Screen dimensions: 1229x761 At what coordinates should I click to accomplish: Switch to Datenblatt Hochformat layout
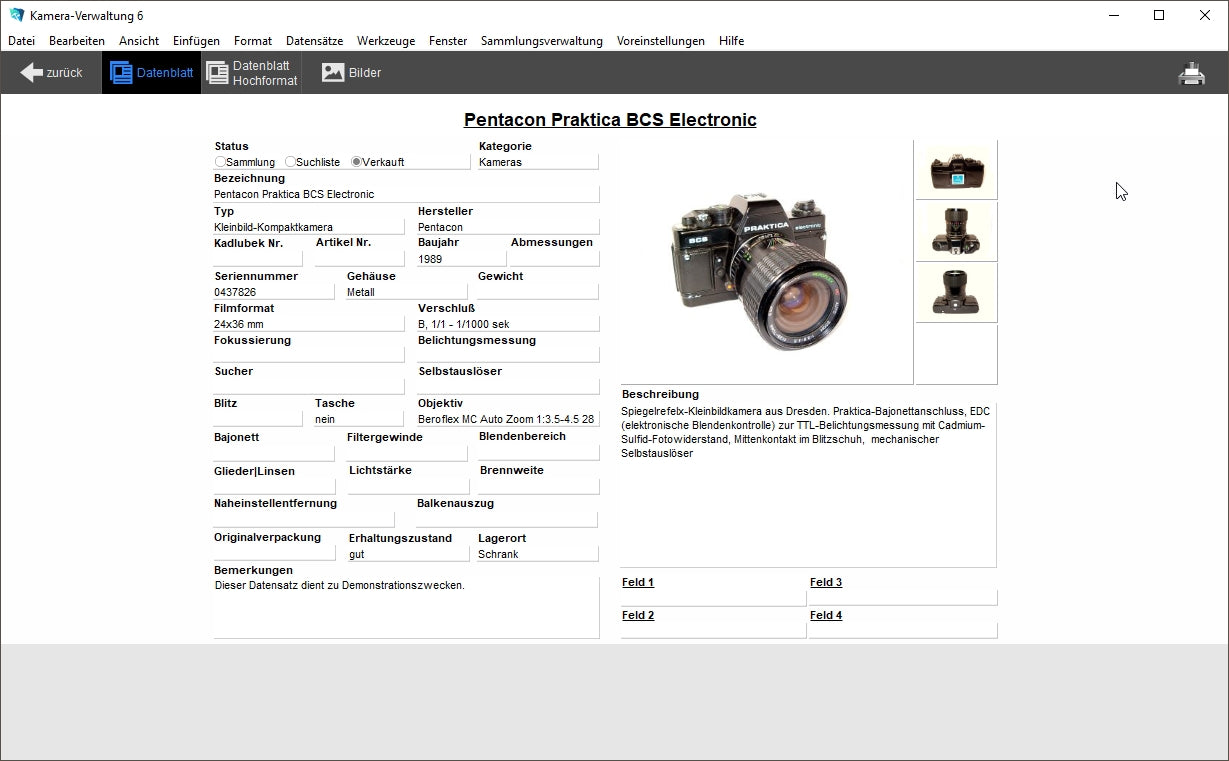(x=217, y=73)
